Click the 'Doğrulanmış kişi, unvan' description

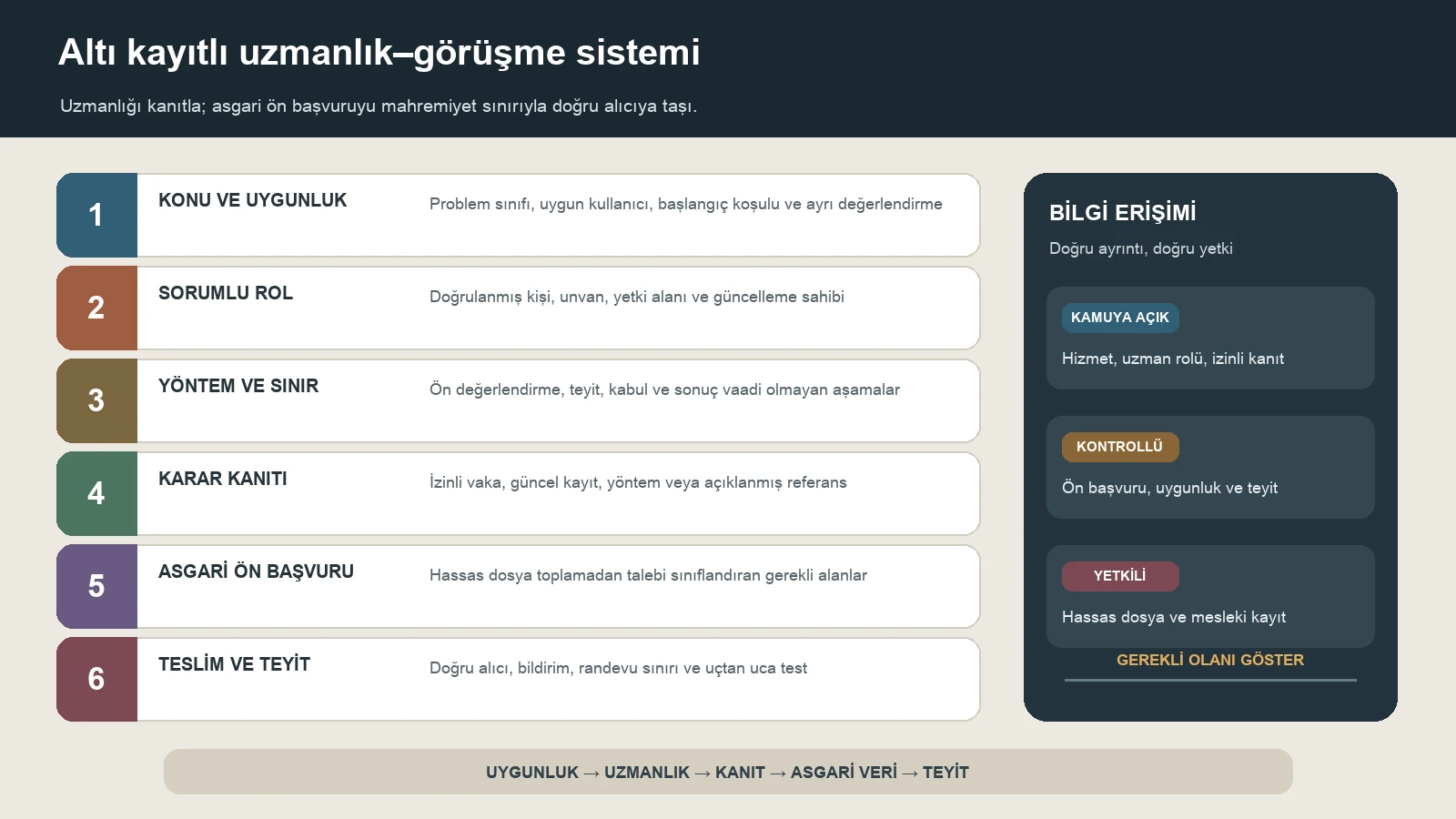tap(637, 297)
